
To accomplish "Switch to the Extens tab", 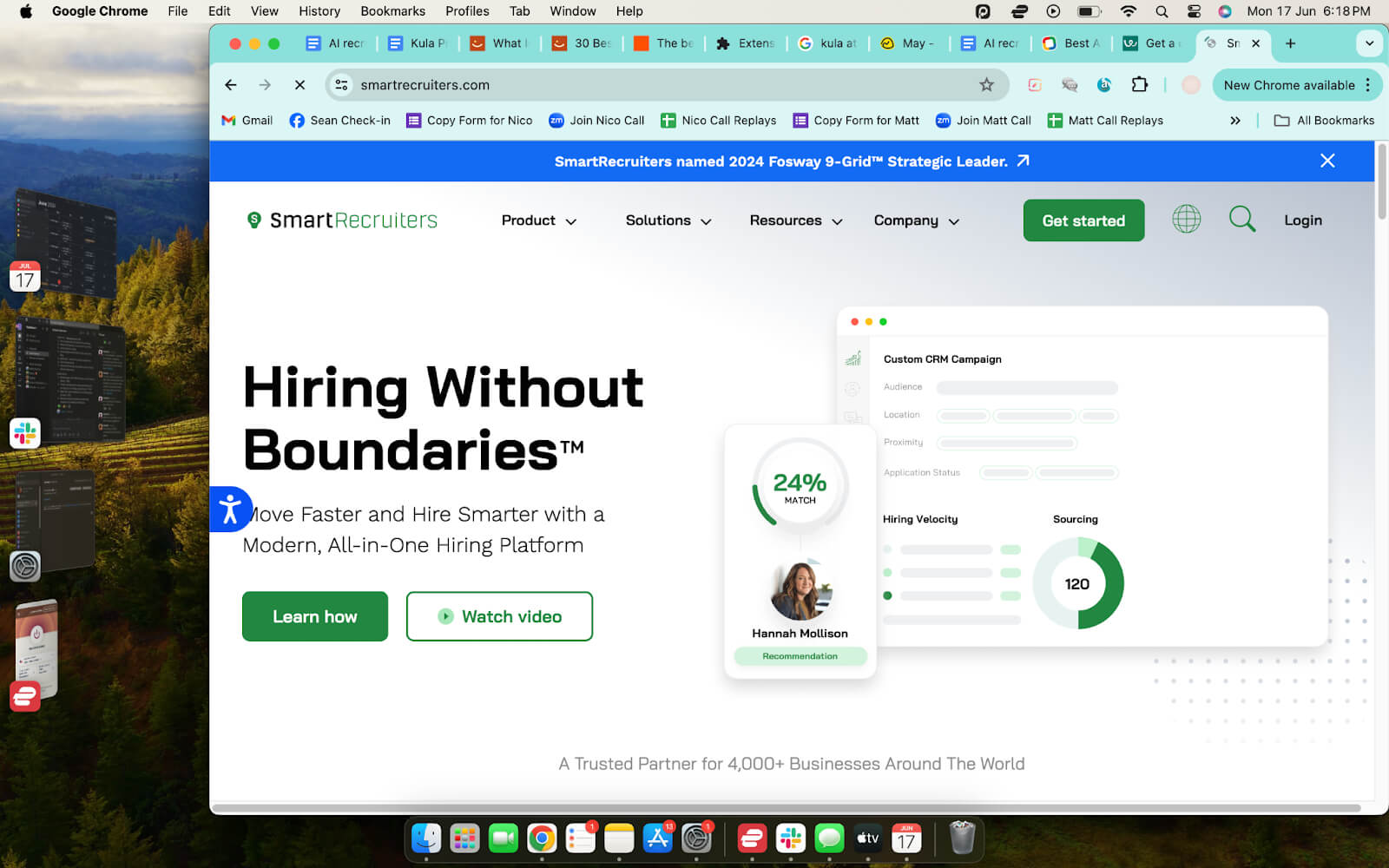I will (746, 43).
